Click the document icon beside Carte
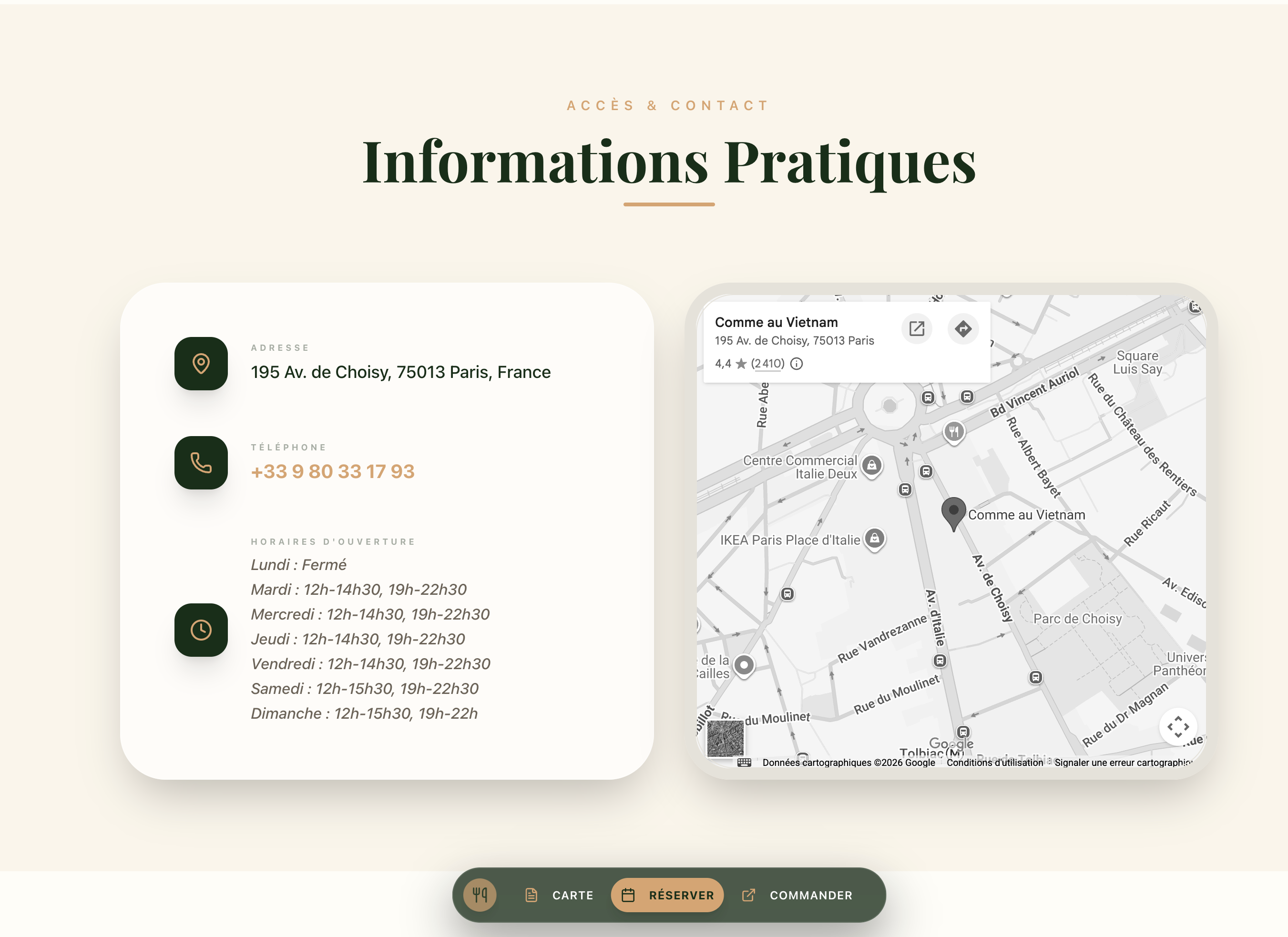 coord(531,895)
